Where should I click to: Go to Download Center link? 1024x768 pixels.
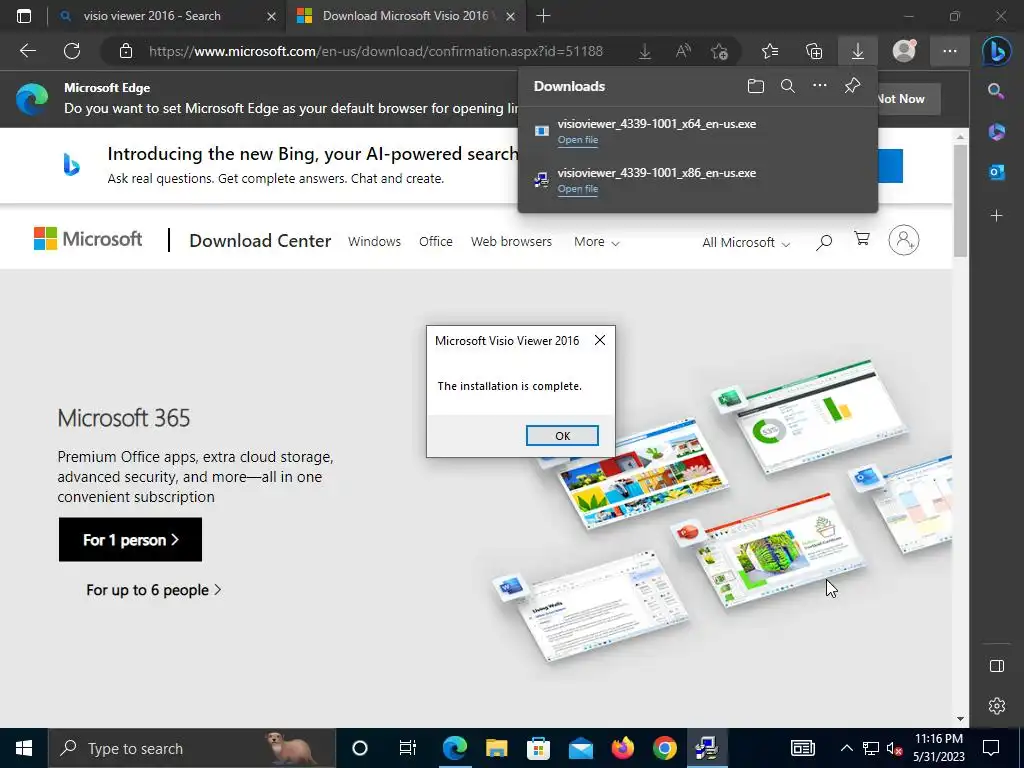pyautogui.click(x=260, y=241)
